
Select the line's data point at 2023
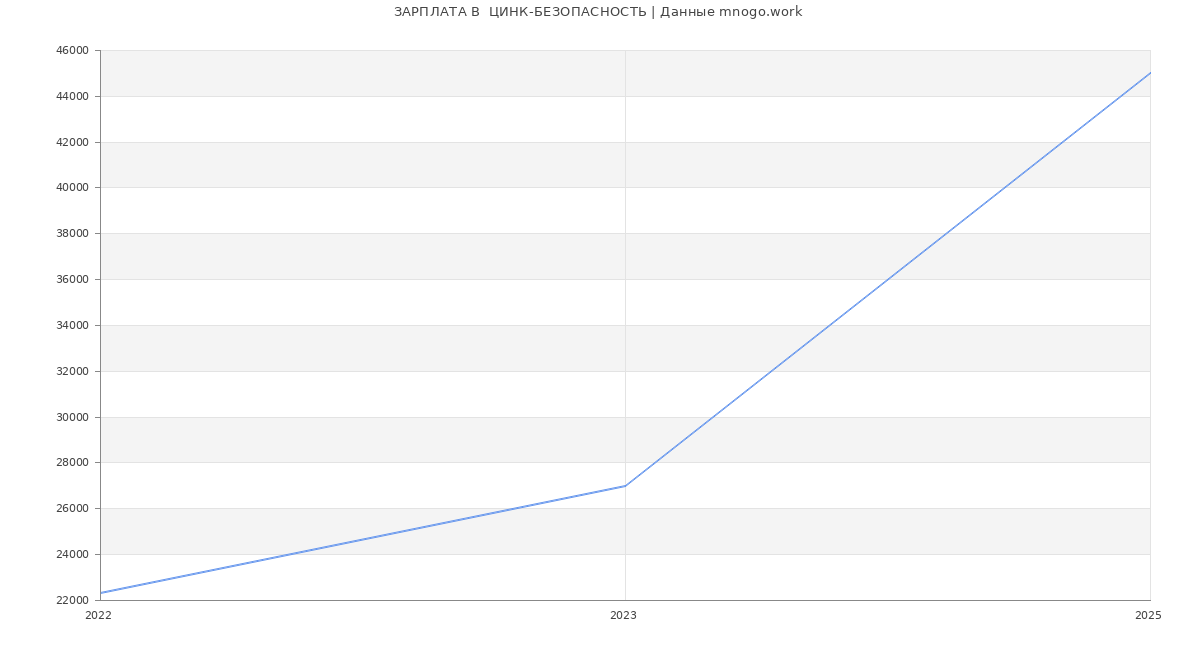click(x=625, y=486)
